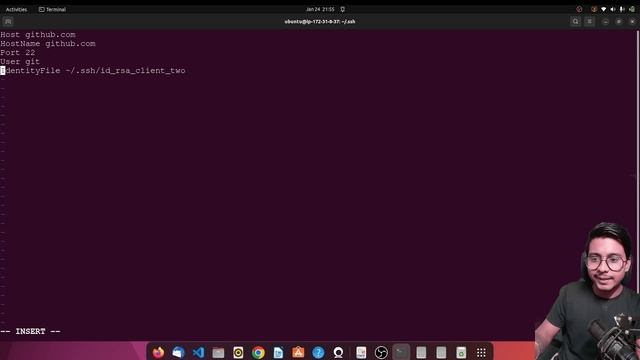Viewport: 640px width, 360px height.
Task: Open the Files manager from the dock
Action: pyautogui.click(x=218, y=352)
